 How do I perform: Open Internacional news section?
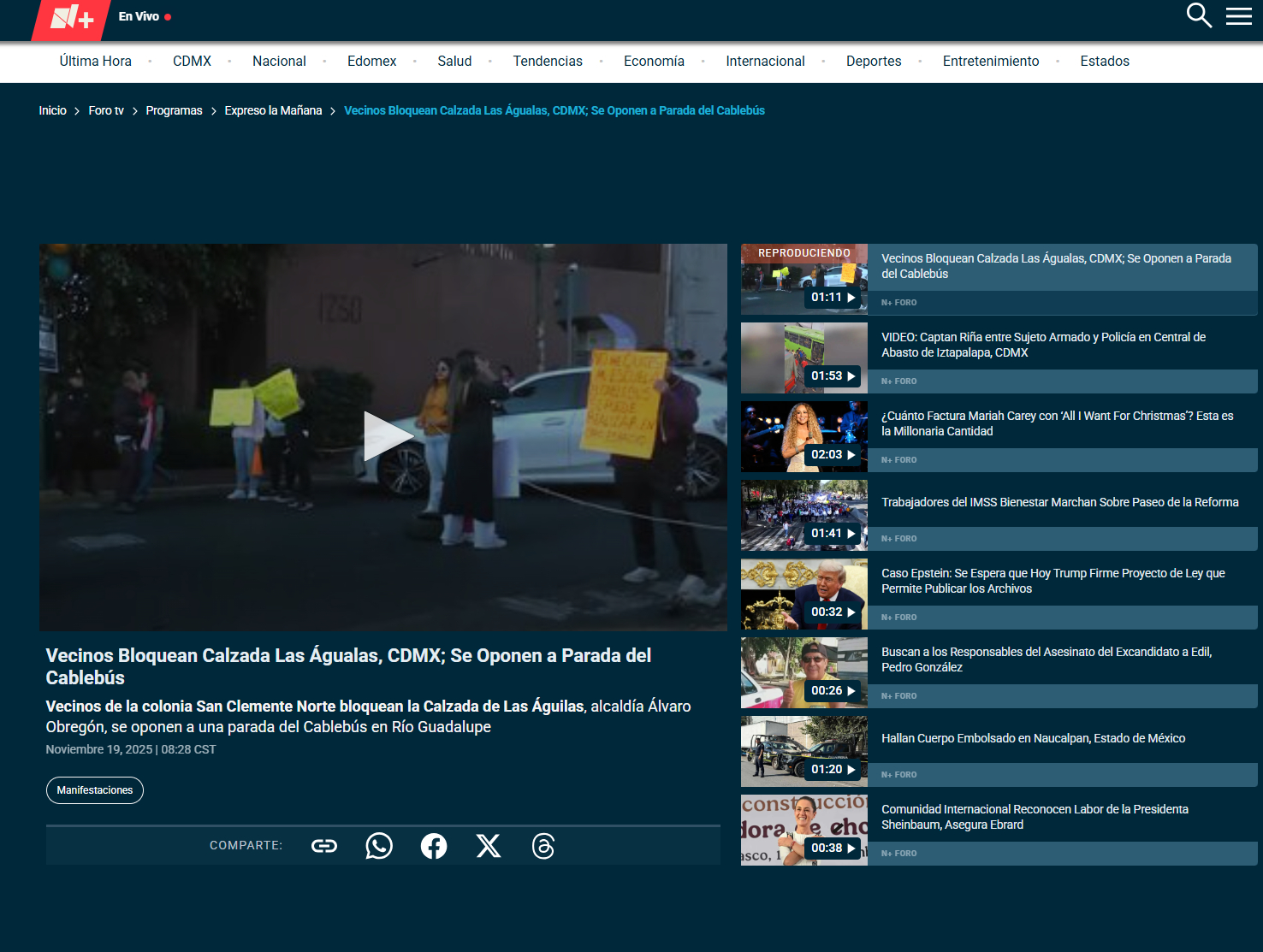pos(765,62)
